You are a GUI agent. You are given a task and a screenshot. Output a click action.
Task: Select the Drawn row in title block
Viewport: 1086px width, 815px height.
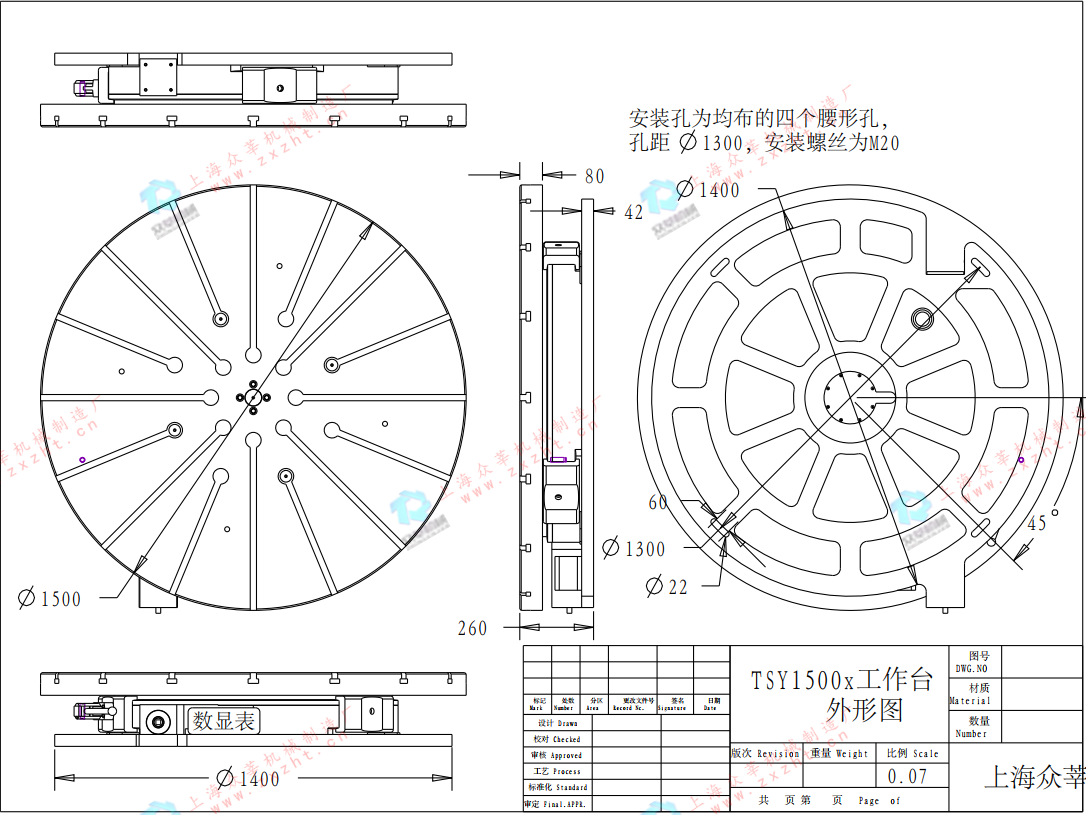[557, 723]
